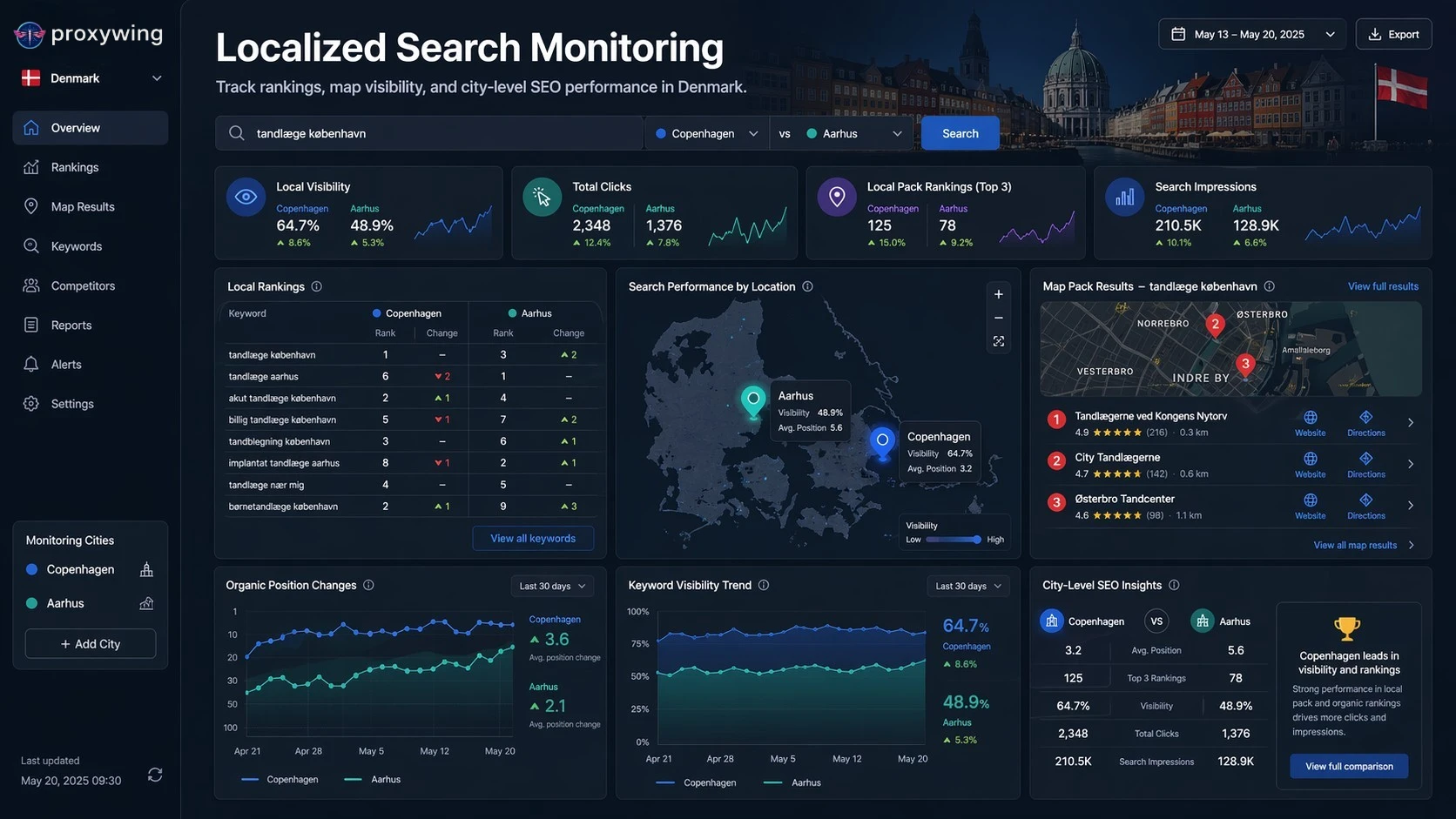The height and width of the screenshot is (819, 1456).
Task: Open the Denmark country dropdown
Action: pyautogui.click(x=91, y=78)
